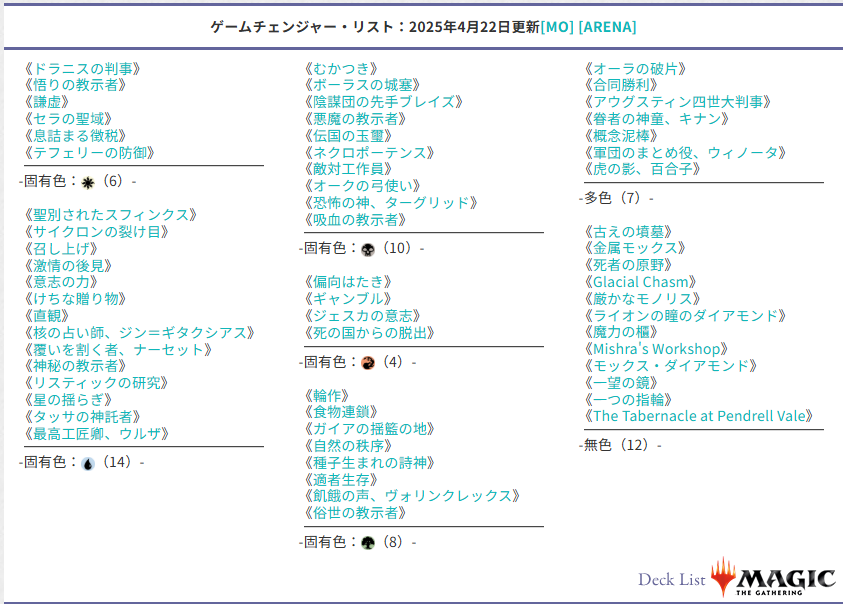Open card link 息詰まる徴税
The width and height of the screenshot is (843, 604).
point(75,136)
